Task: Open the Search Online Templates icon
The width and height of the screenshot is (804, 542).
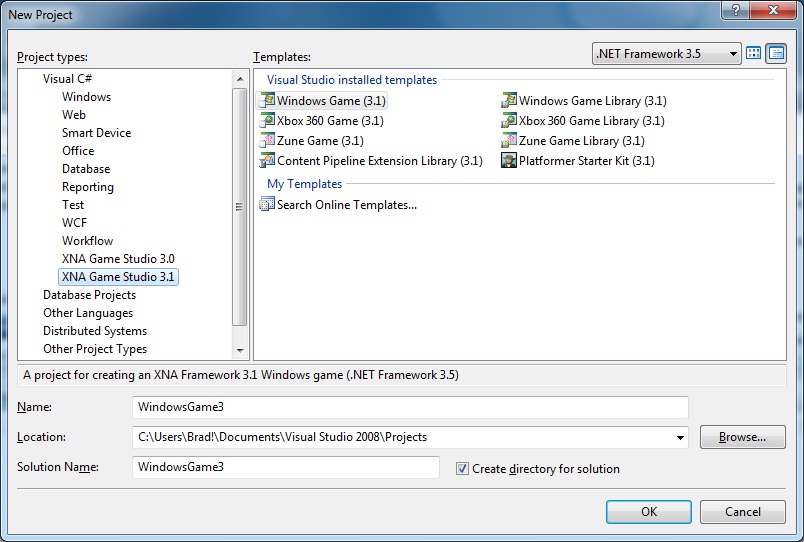Action: click(x=267, y=204)
